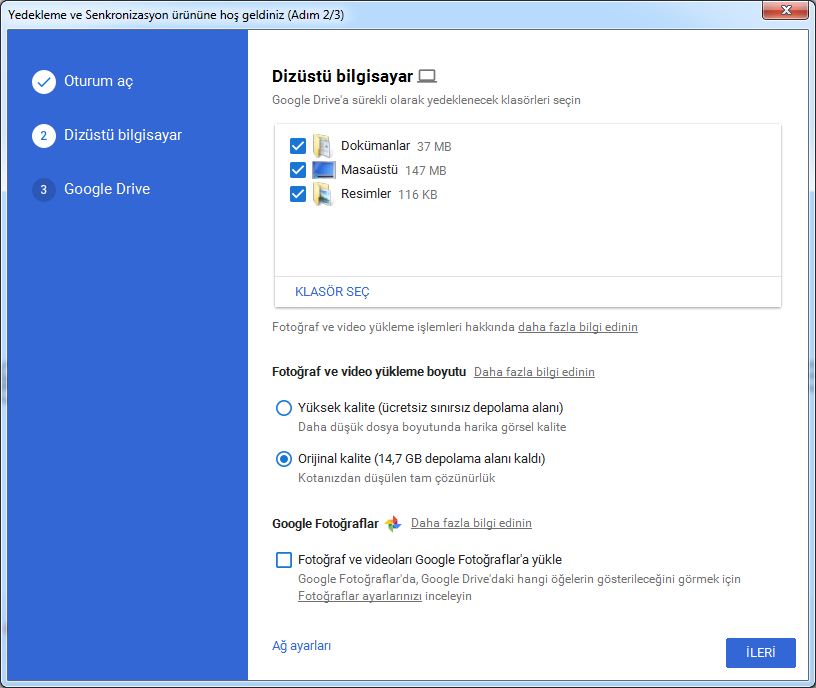816x688 pixels.
Task: Uncheck the Resimler folder checkbox
Action: pos(298,194)
